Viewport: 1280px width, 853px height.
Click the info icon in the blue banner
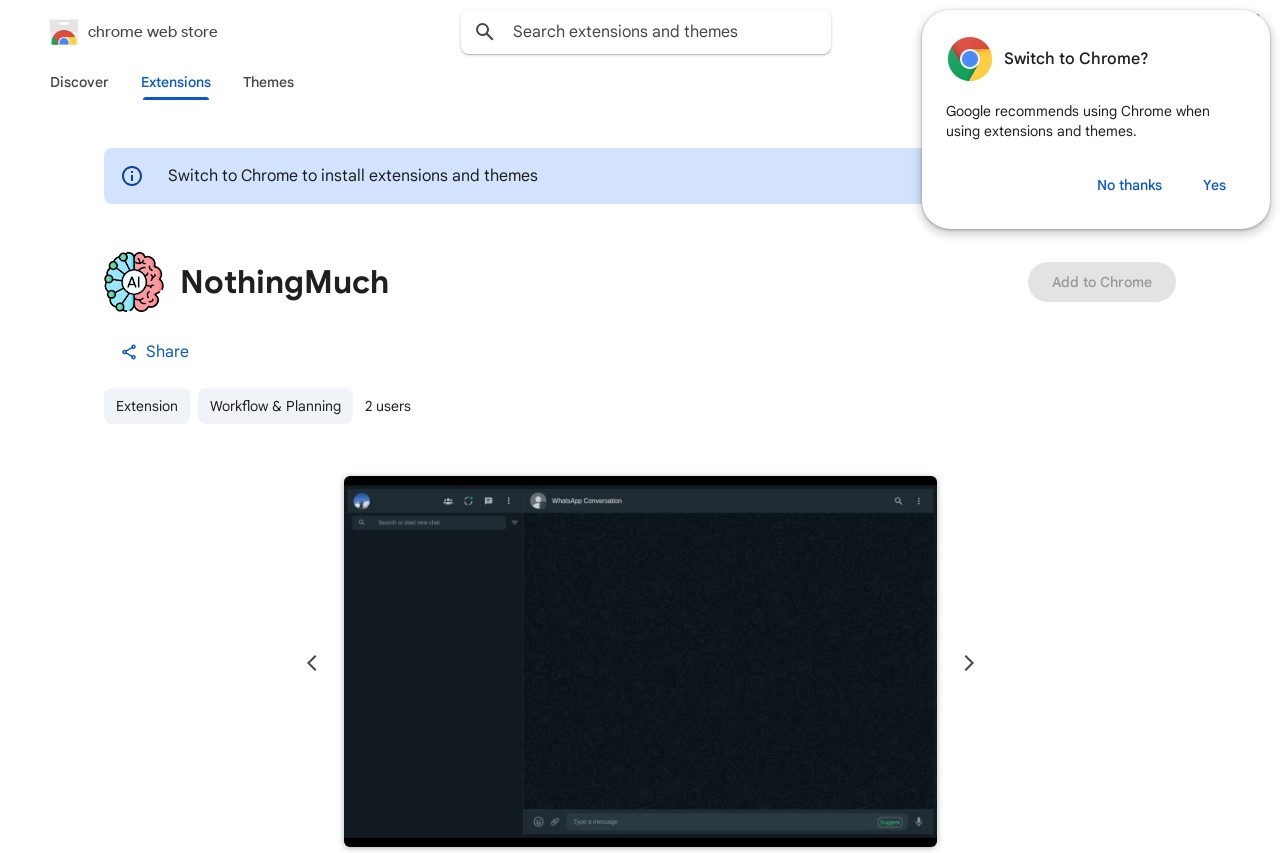tap(132, 176)
